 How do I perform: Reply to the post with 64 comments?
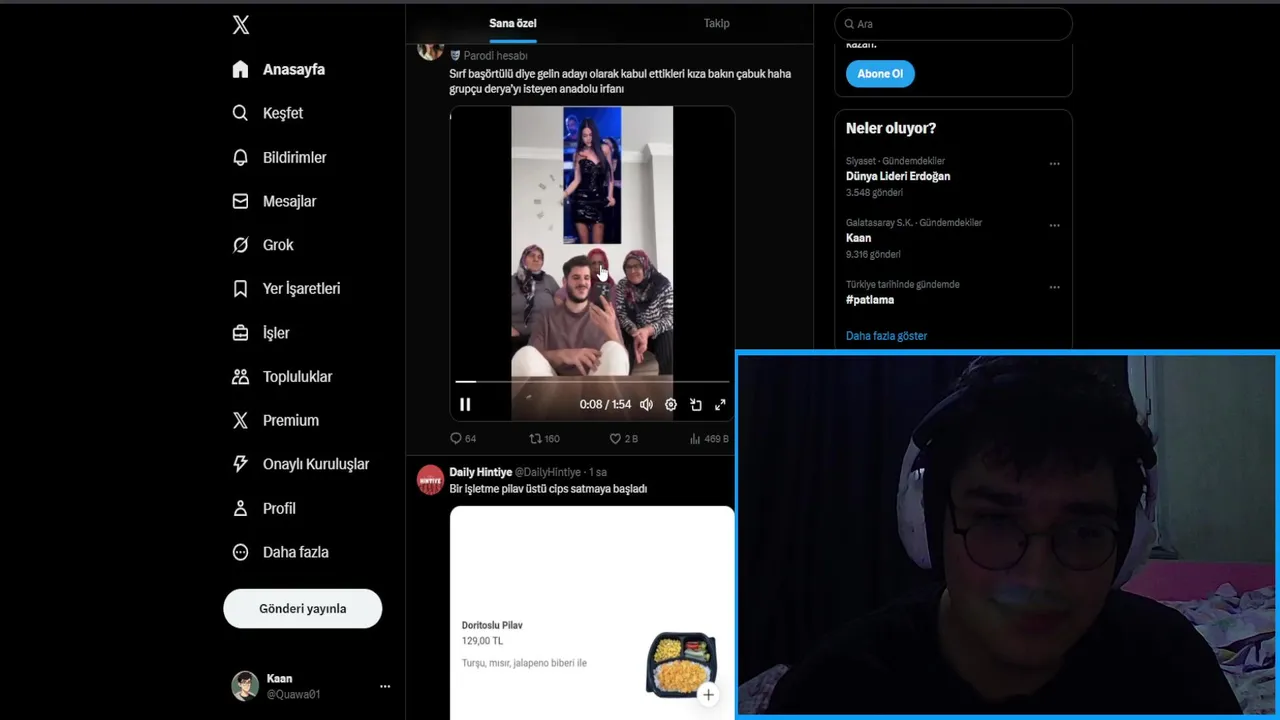tap(463, 439)
